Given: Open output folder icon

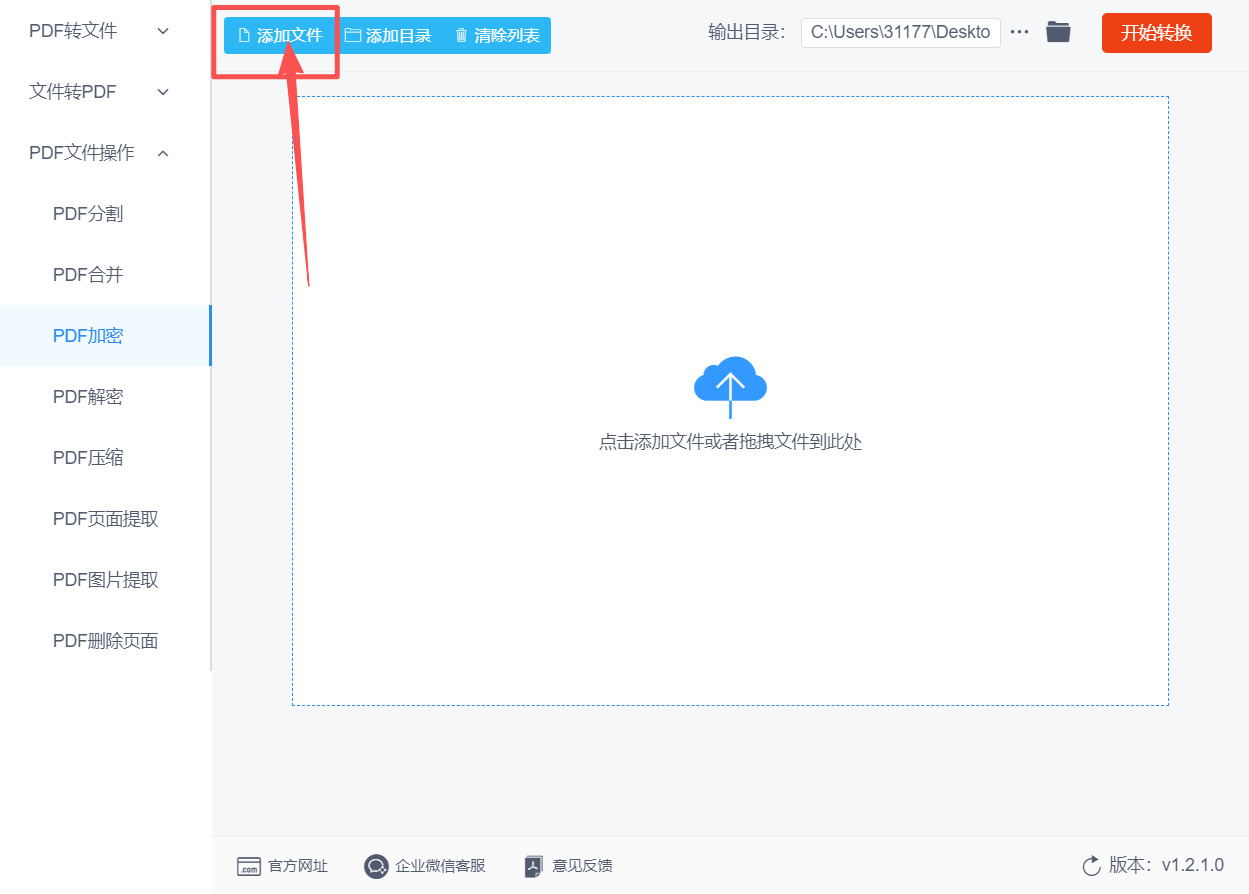Looking at the screenshot, I should point(1058,32).
